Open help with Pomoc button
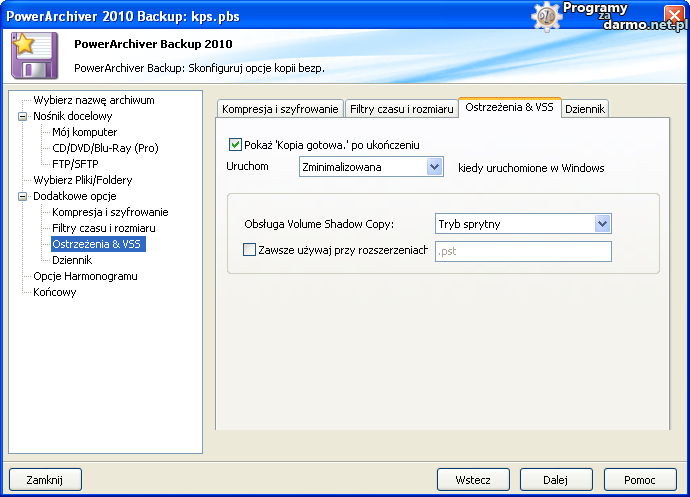690x497 pixels. (x=640, y=480)
